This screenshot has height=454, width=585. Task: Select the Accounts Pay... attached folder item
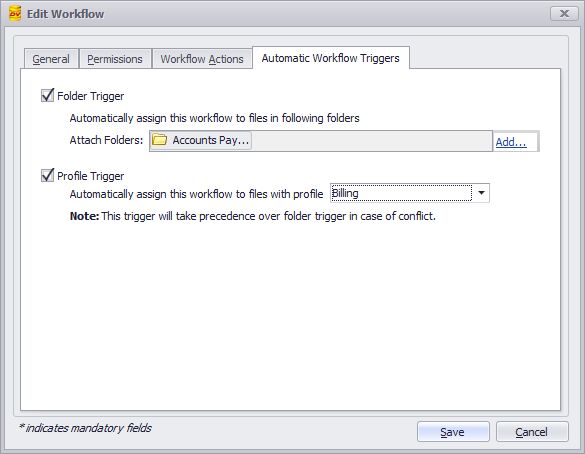pos(201,140)
